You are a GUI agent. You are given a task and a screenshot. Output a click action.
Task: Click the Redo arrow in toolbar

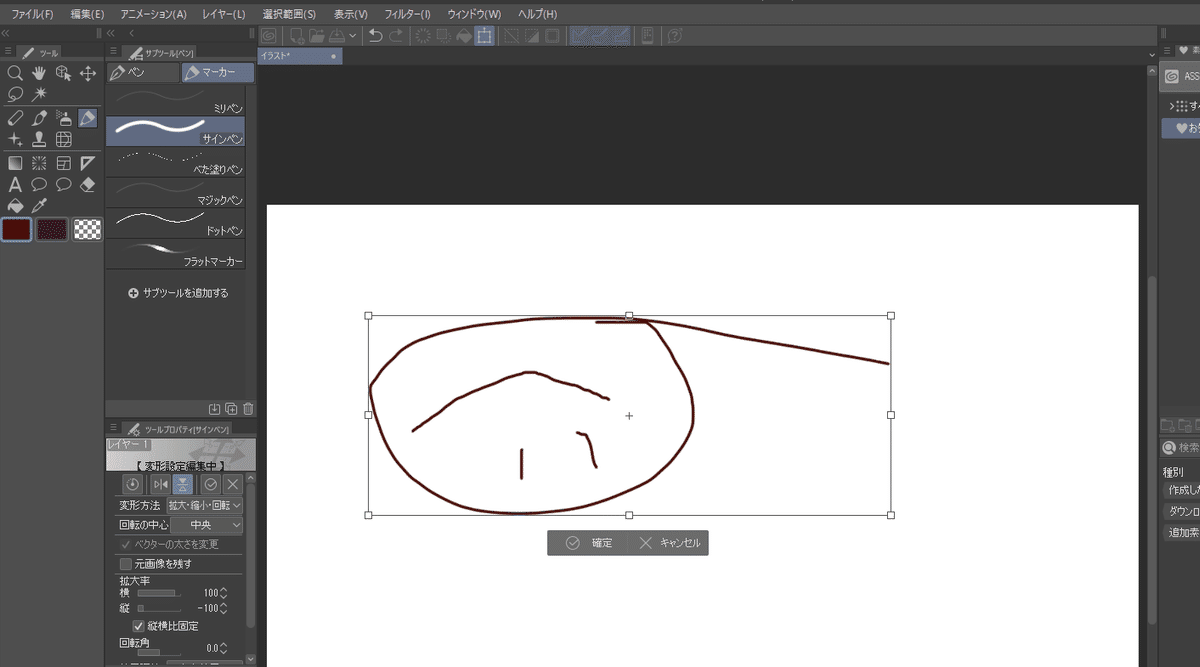click(x=395, y=35)
